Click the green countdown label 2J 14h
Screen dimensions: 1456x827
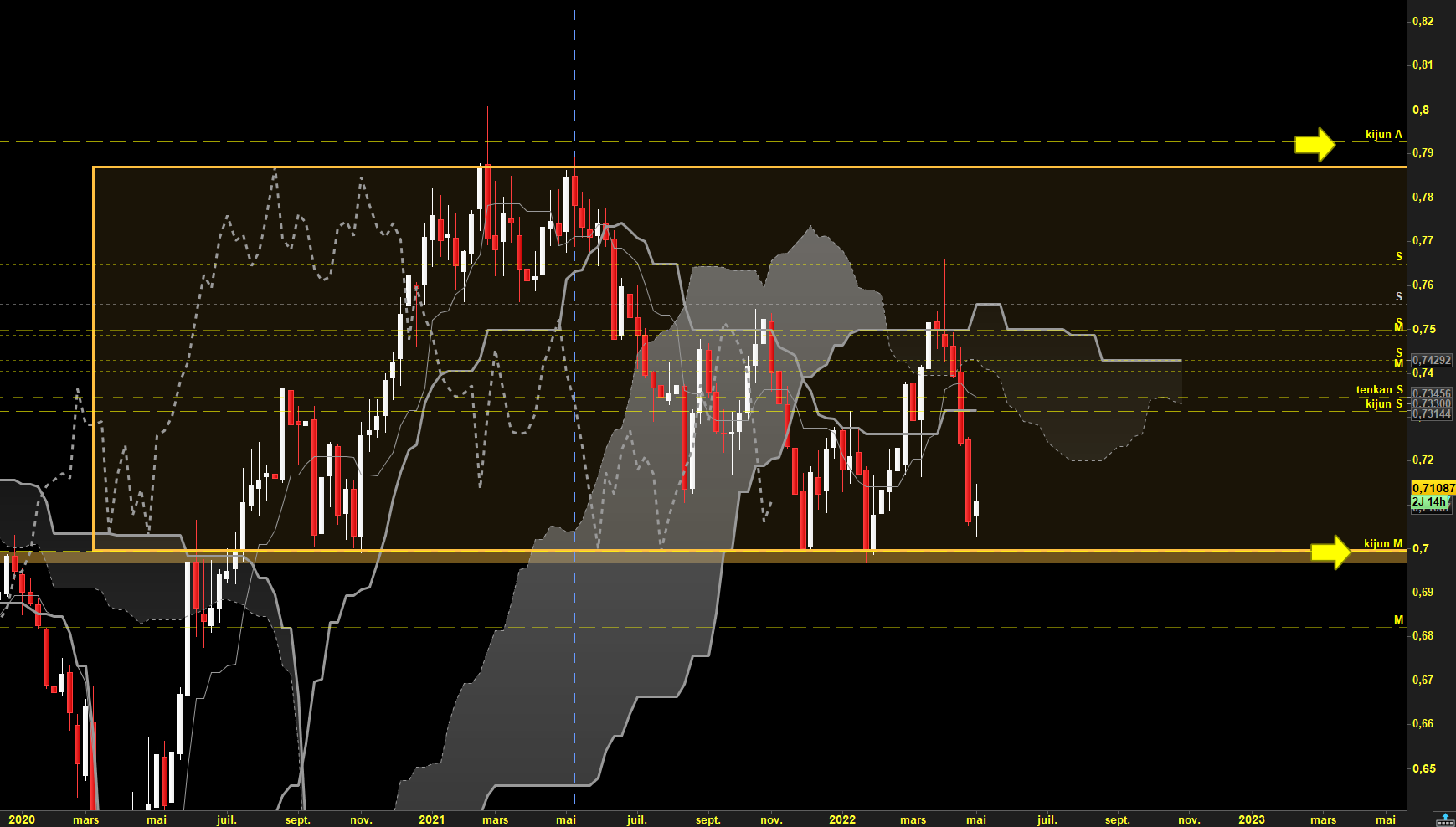[1428, 502]
